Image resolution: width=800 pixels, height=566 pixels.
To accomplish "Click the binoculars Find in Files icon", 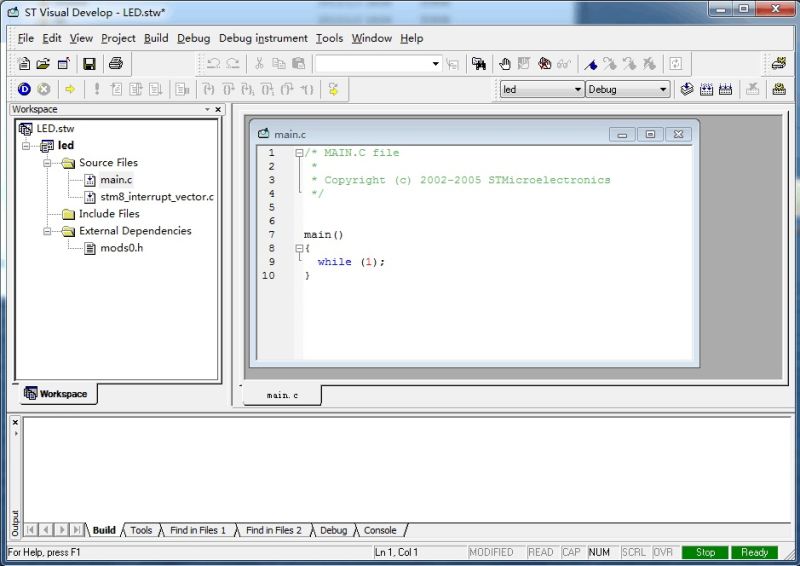I will click(x=479, y=64).
